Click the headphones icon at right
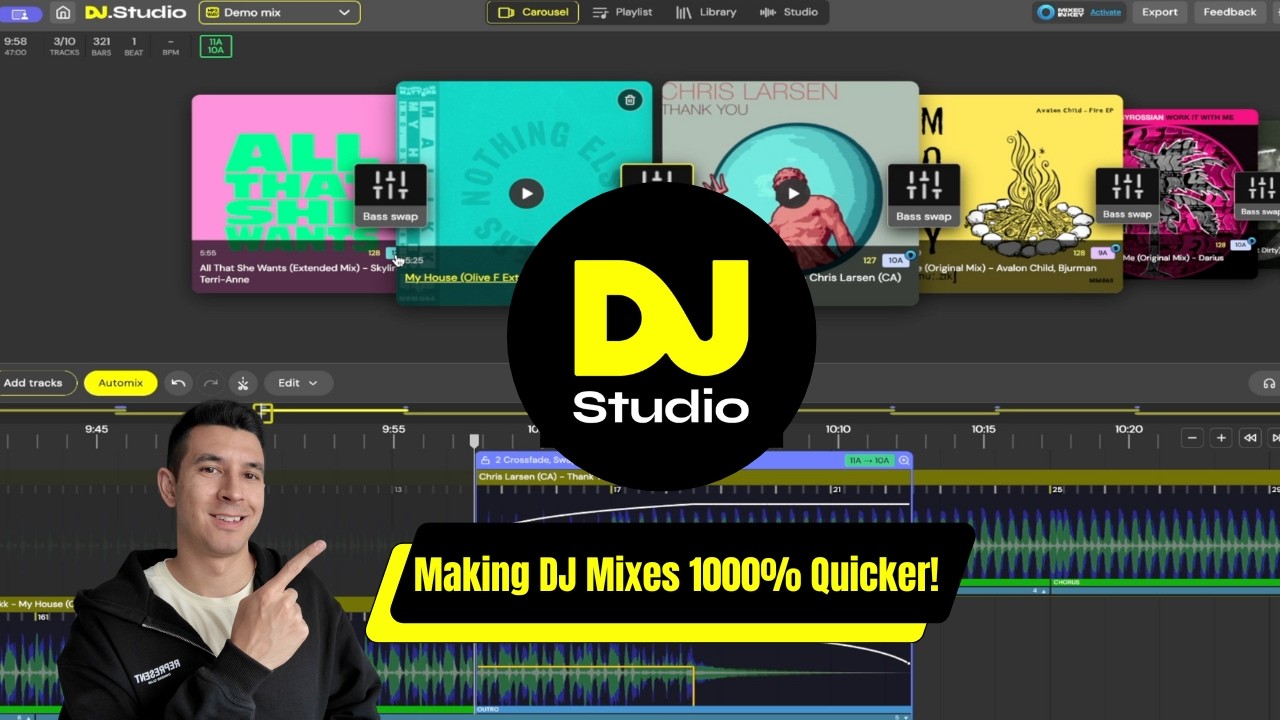The width and height of the screenshot is (1280, 720). tap(1269, 383)
